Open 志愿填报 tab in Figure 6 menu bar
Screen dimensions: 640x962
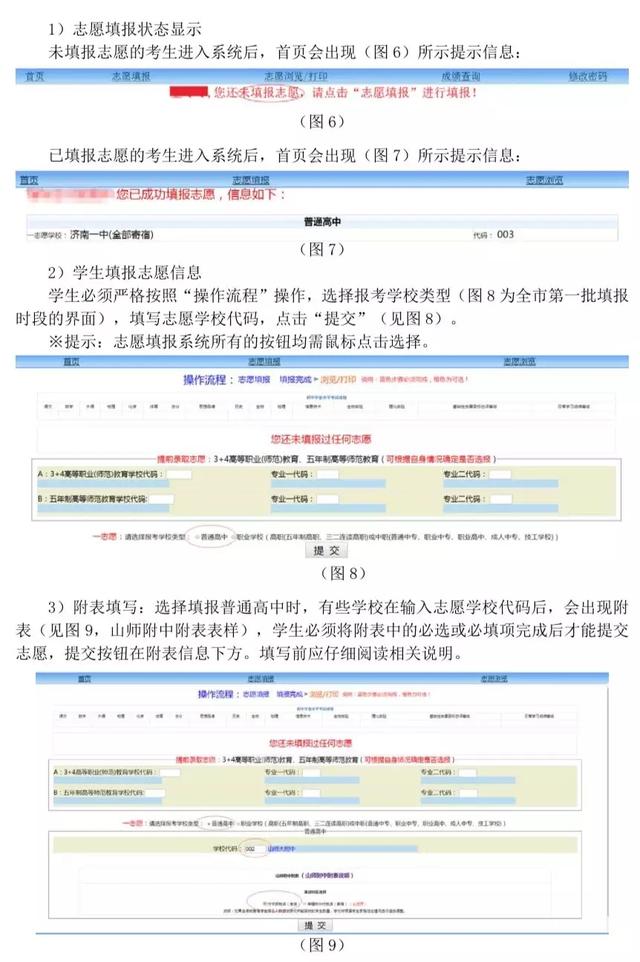pyautogui.click(x=131, y=77)
